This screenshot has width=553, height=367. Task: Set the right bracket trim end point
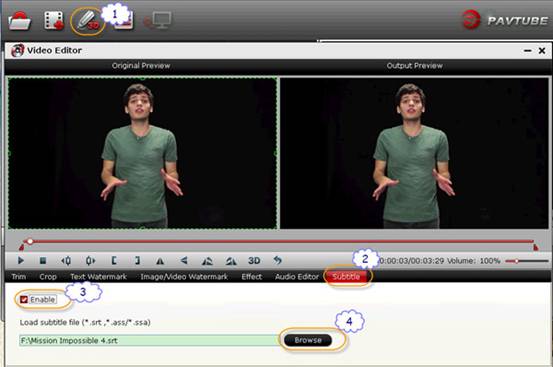[x=138, y=261]
